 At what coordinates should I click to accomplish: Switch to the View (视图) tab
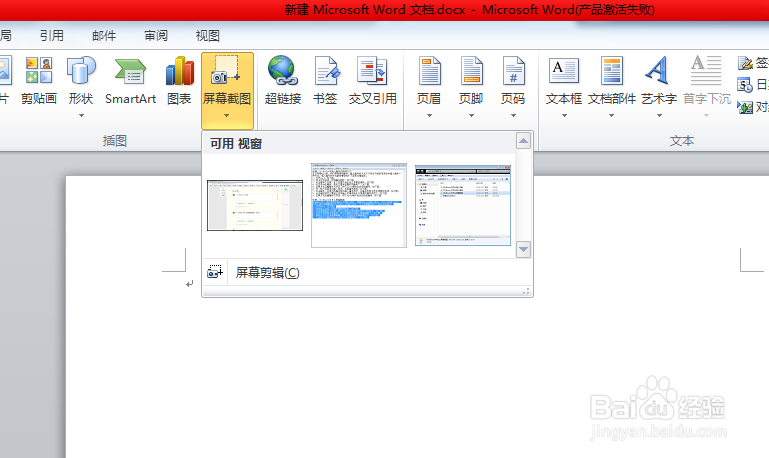click(x=208, y=36)
